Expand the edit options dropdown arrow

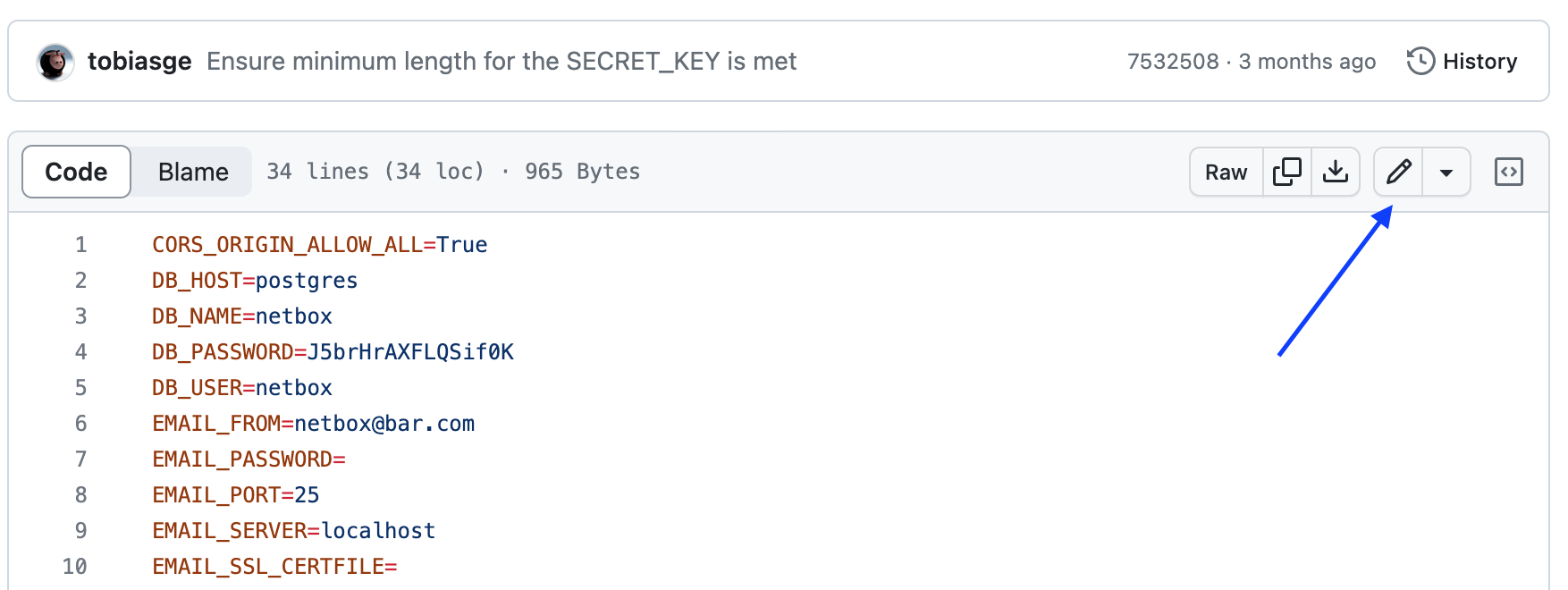pyautogui.click(x=1446, y=172)
